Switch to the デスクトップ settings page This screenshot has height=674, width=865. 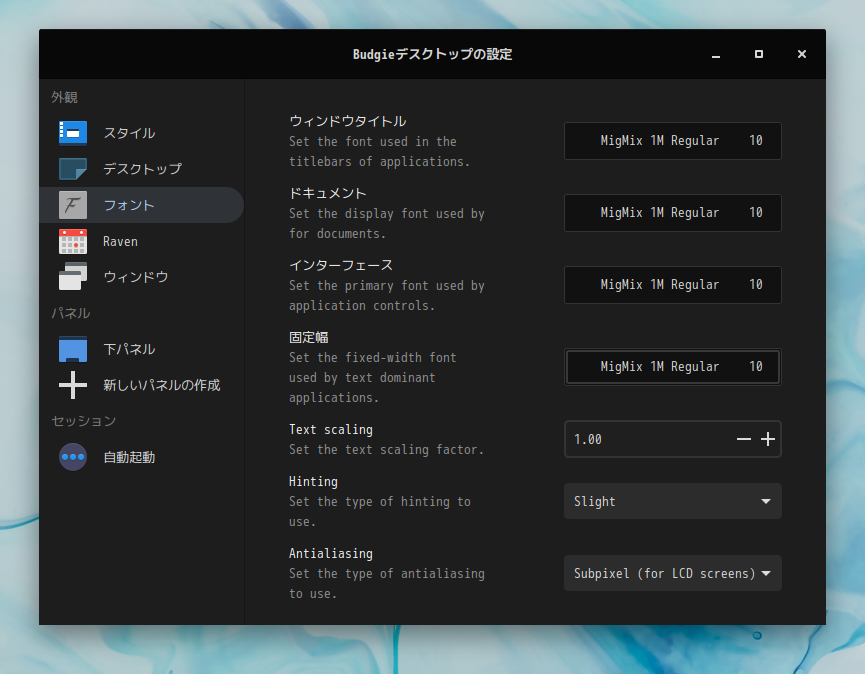click(x=142, y=169)
